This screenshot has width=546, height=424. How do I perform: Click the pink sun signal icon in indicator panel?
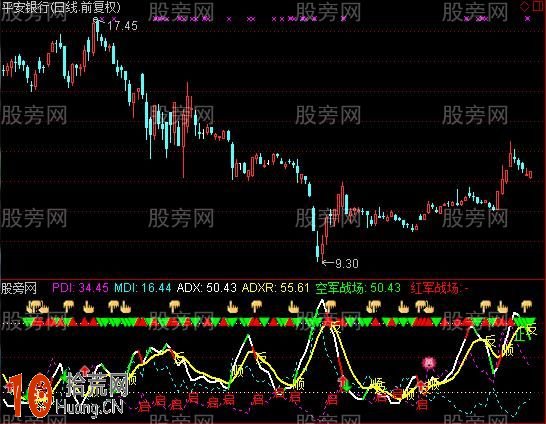pos(429,363)
